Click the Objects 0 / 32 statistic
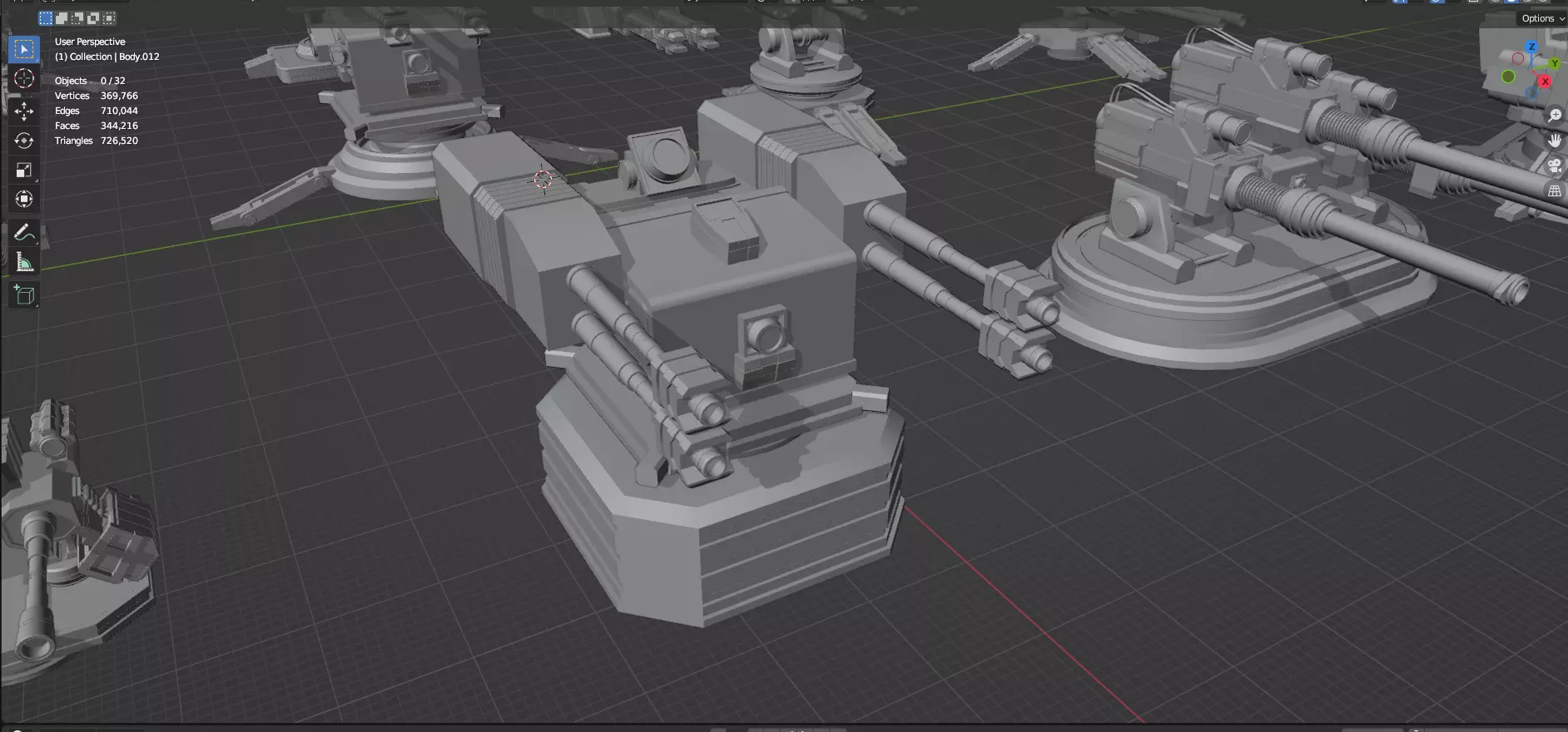 90,81
